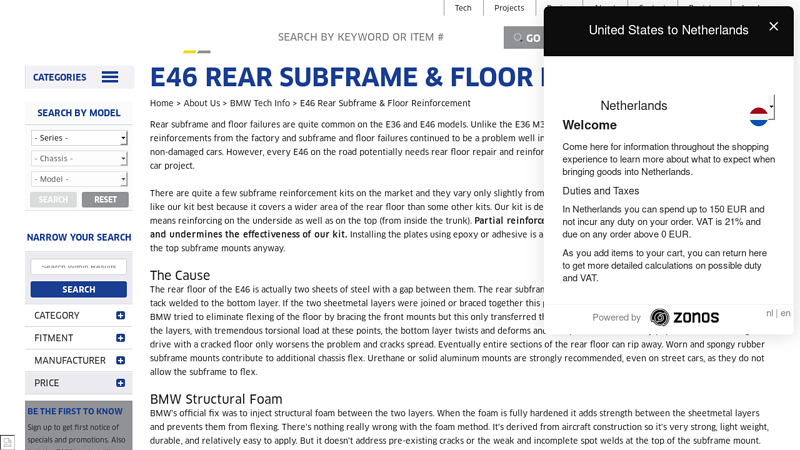Switch popup language to nl
This screenshot has width=800, height=450.
(769, 313)
